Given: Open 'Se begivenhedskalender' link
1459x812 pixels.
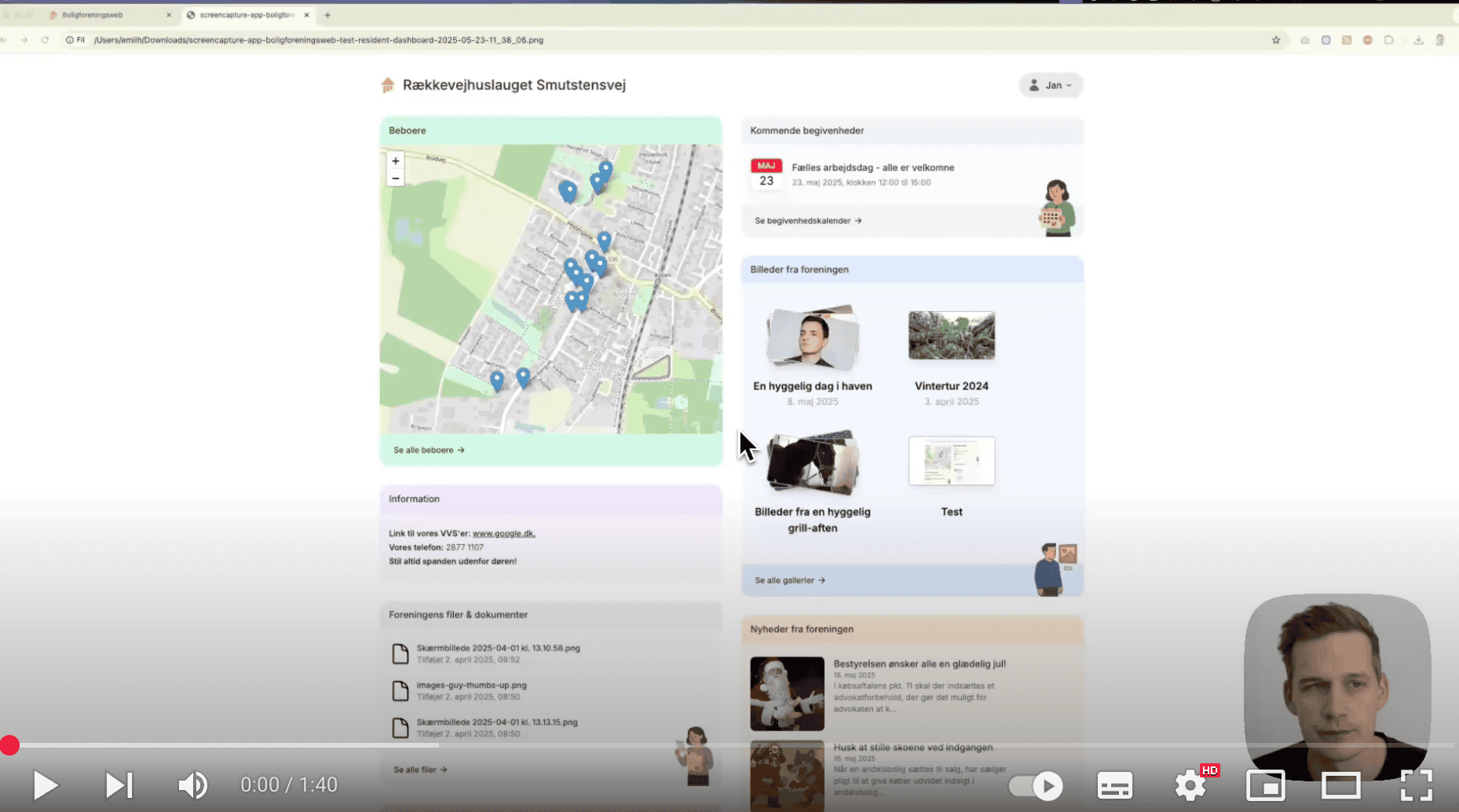Looking at the screenshot, I should click(x=808, y=221).
